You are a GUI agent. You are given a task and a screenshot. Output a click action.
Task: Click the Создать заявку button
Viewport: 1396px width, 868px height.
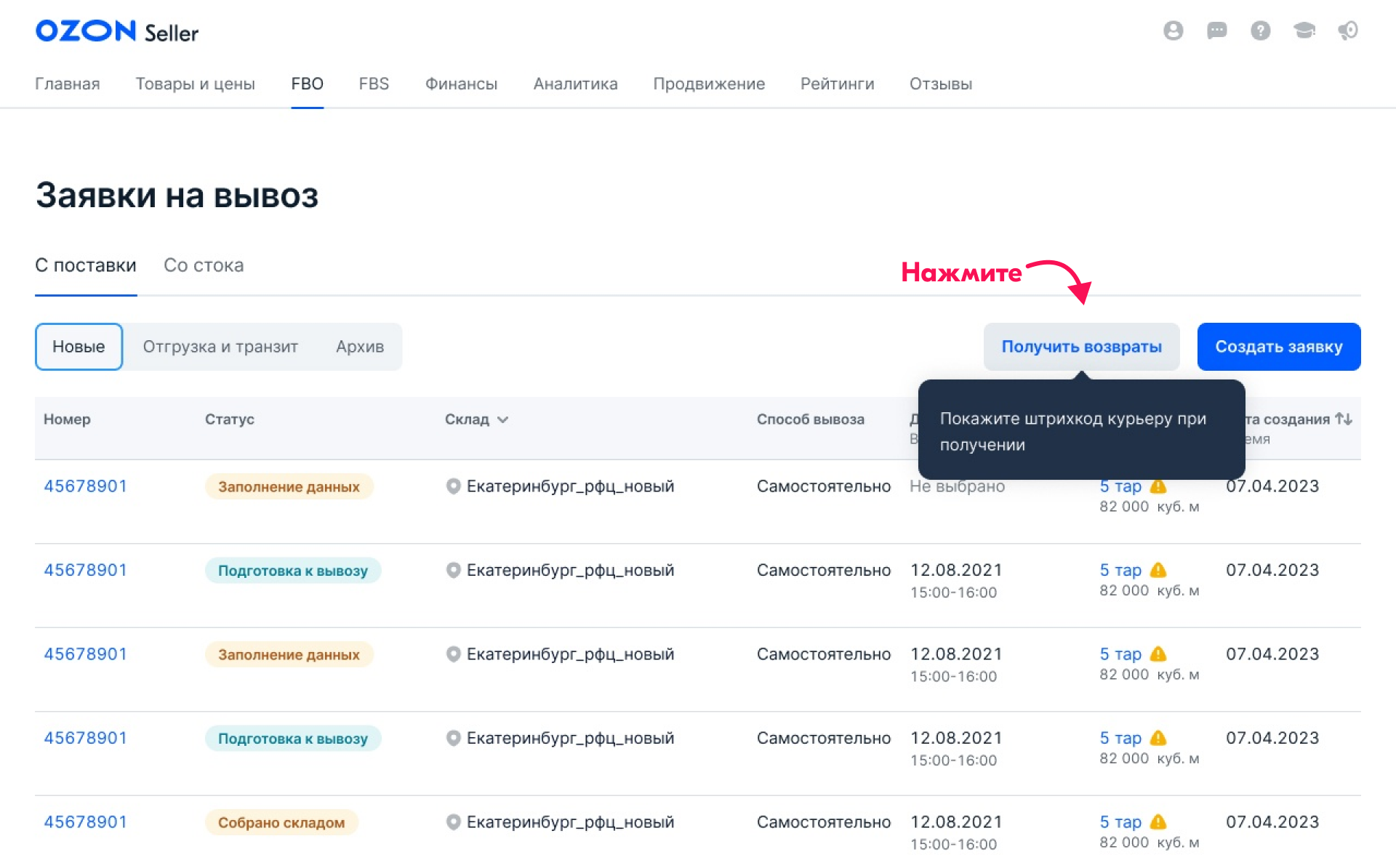[1278, 347]
